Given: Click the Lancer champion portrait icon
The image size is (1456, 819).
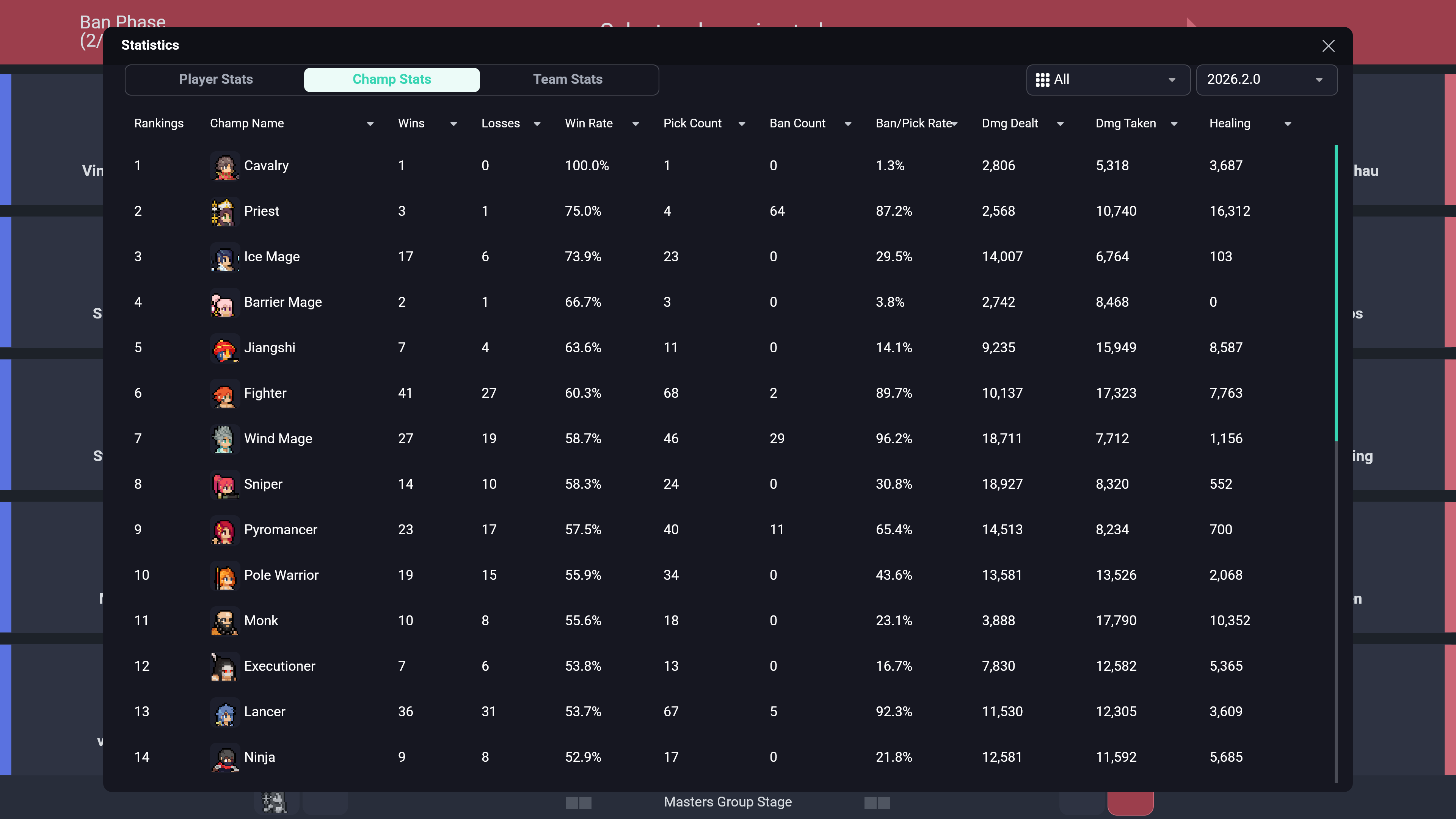Looking at the screenshot, I should click(224, 712).
